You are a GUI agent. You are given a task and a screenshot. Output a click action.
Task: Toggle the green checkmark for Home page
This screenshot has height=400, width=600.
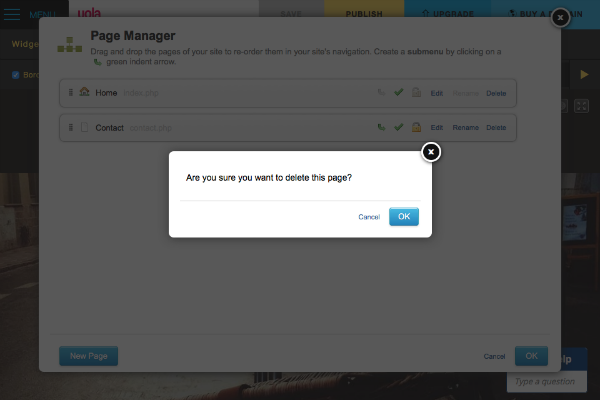(398, 93)
